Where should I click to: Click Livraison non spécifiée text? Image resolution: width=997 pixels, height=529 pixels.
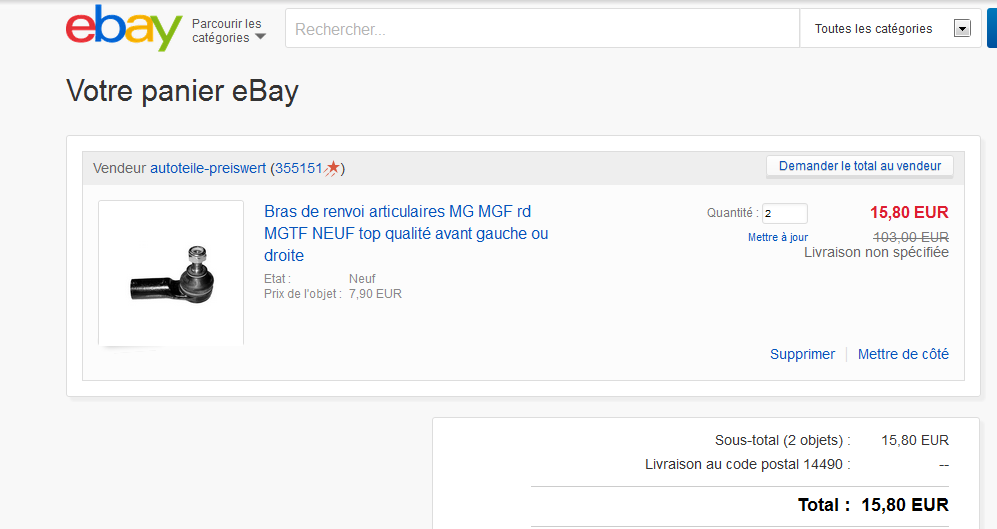tap(876, 252)
